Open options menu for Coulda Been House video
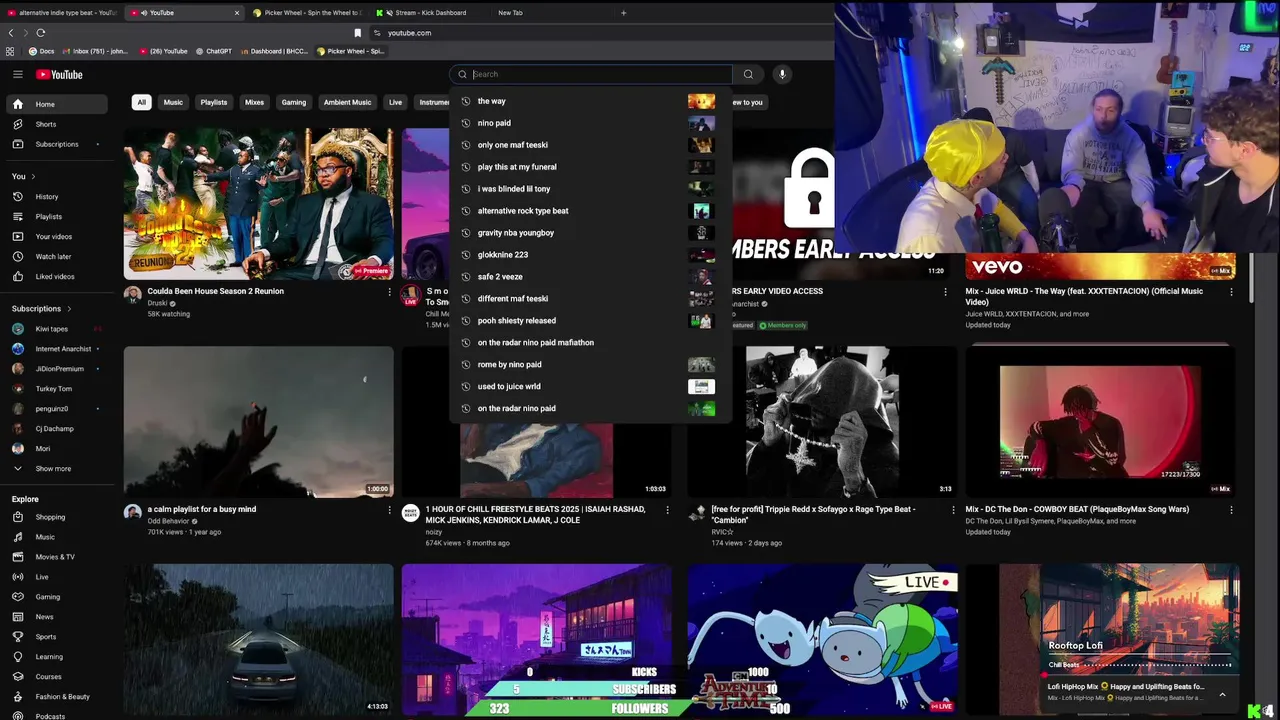Screen dimensions: 1280x720 pyautogui.click(x=390, y=292)
